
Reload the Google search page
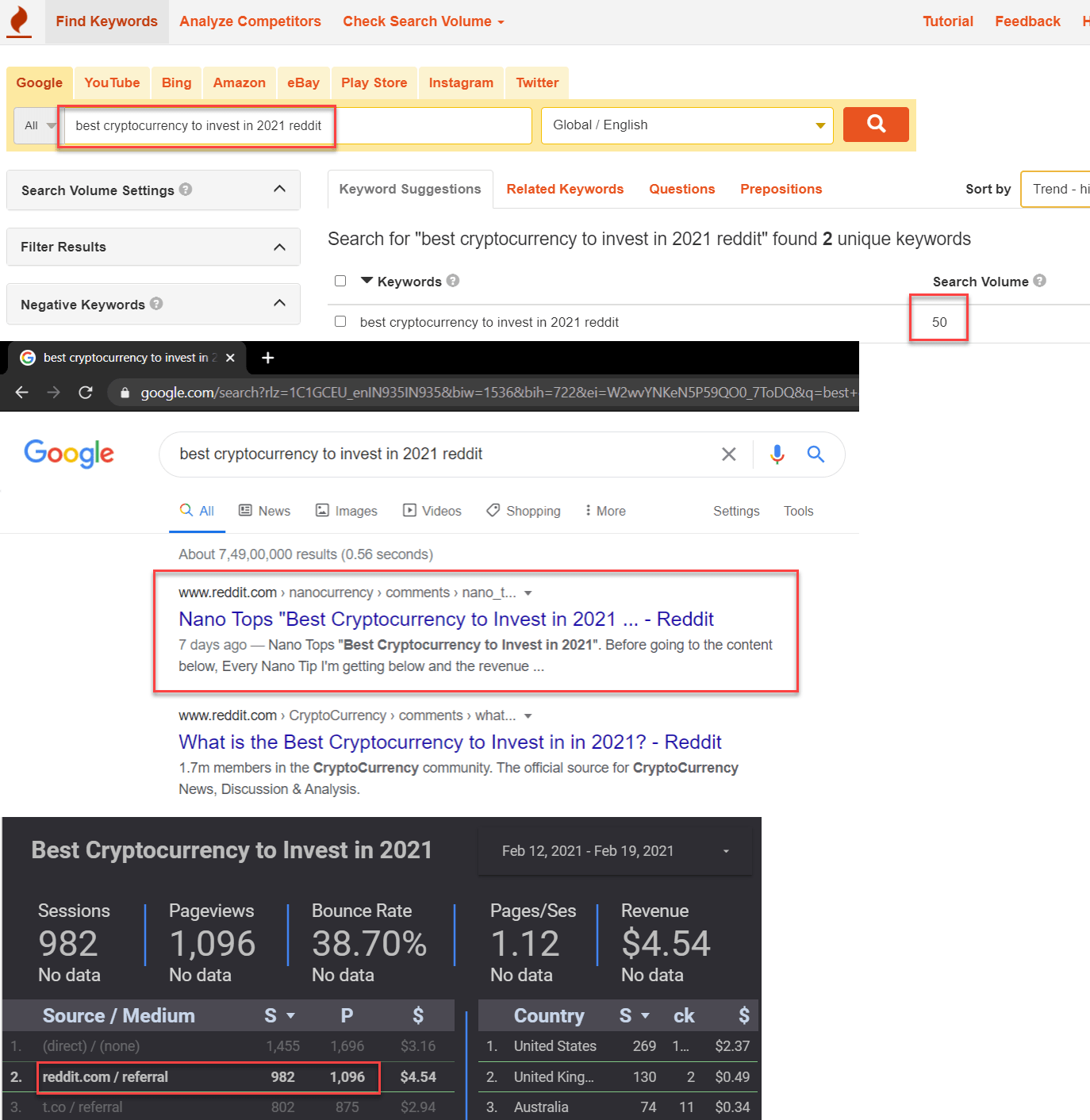[x=86, y=393]
